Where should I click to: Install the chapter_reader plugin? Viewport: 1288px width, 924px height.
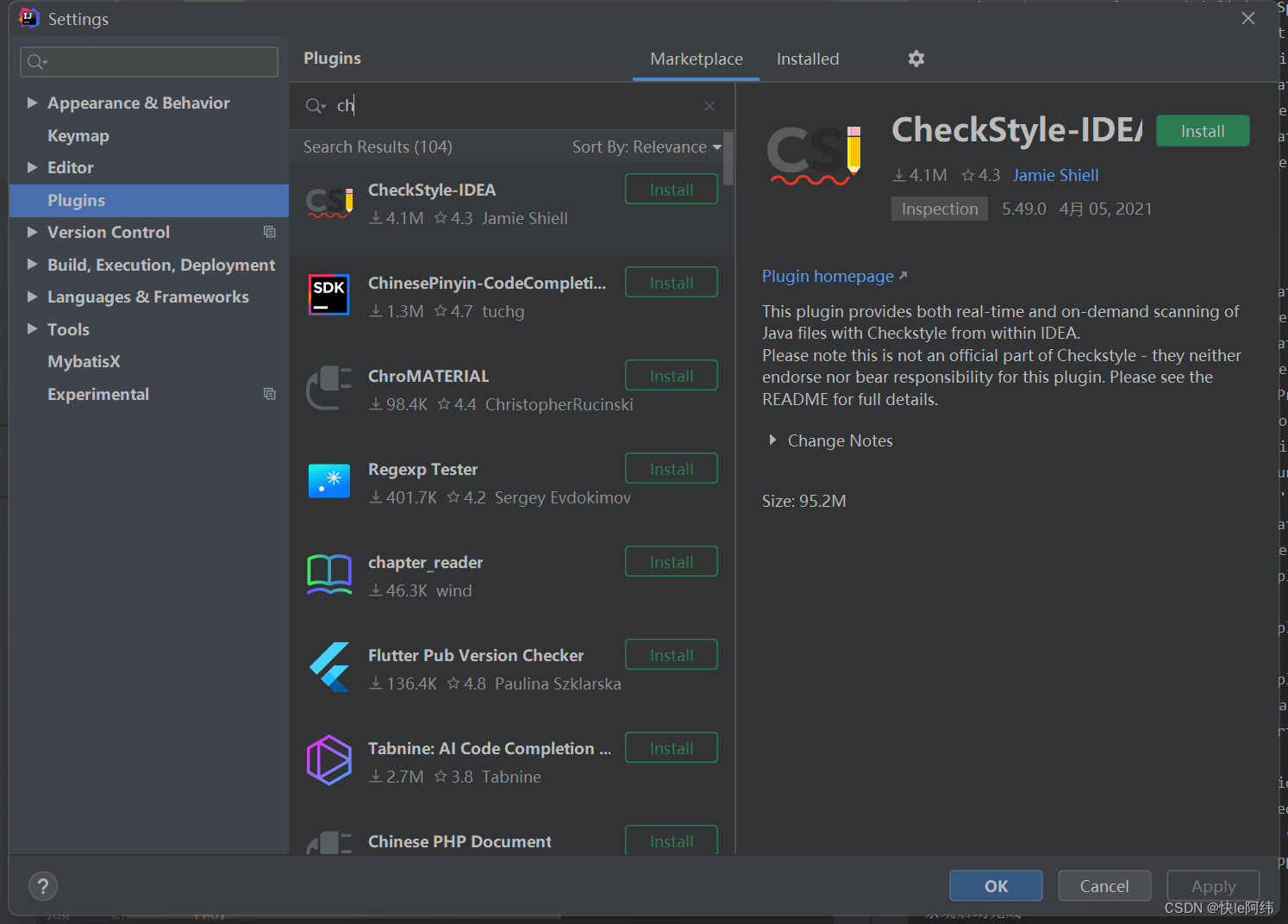pos(672,562)
